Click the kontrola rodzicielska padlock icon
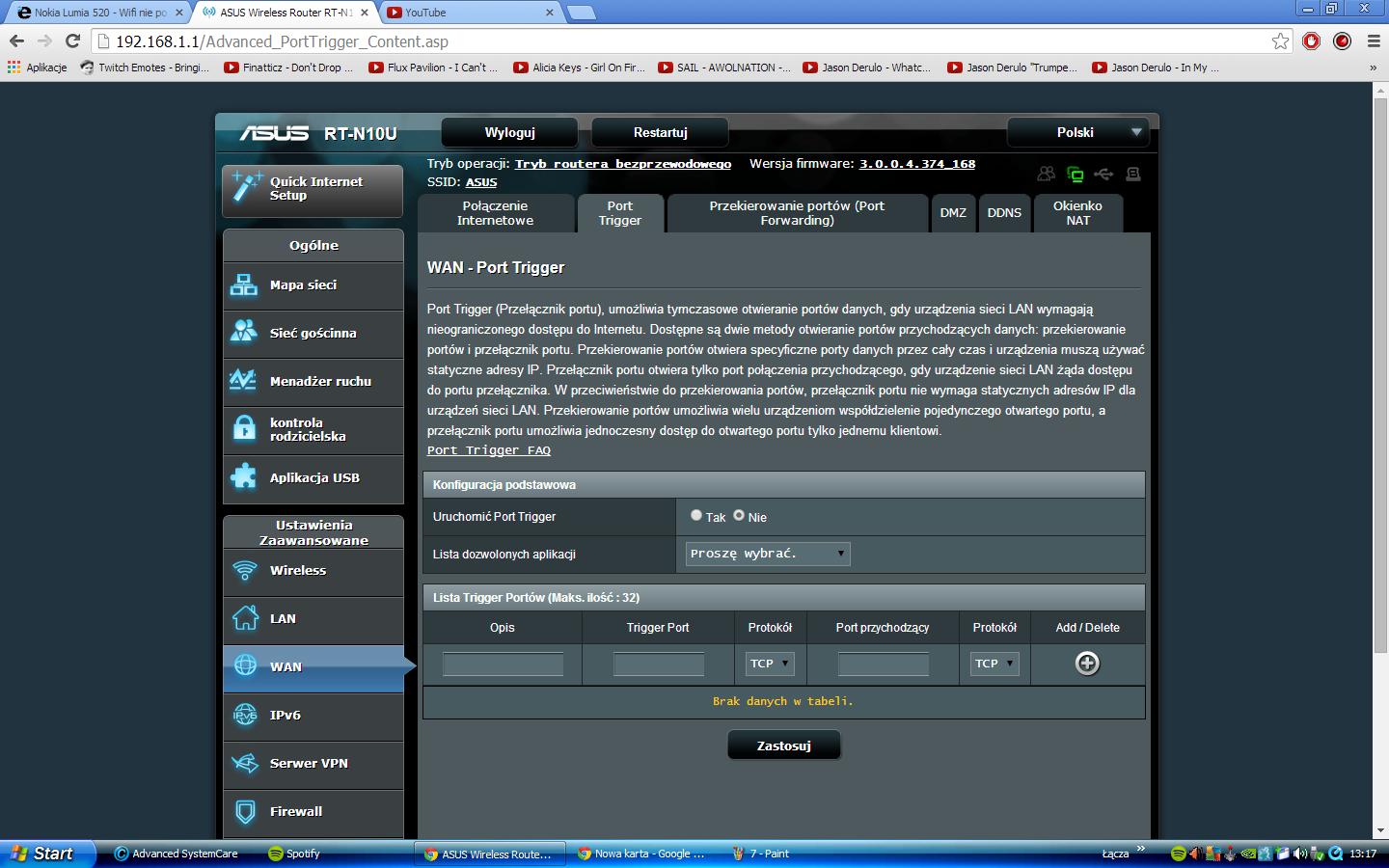Viewport: 1389px width, 868px height. point(244,428)
